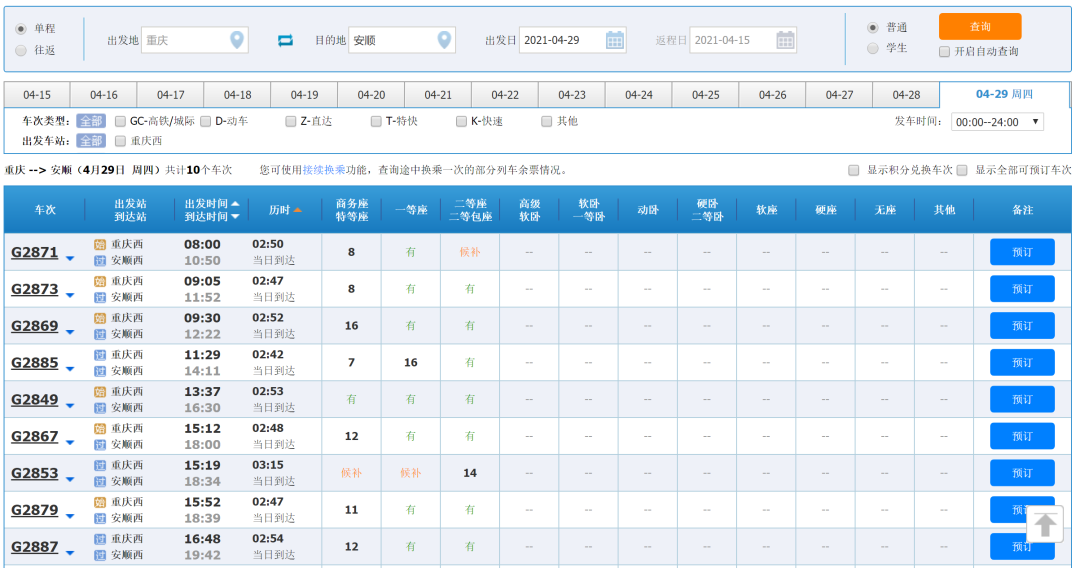Expand the G2871 train details arrow
Viewport: 1080px width, 568px height.
pos(70,258)
